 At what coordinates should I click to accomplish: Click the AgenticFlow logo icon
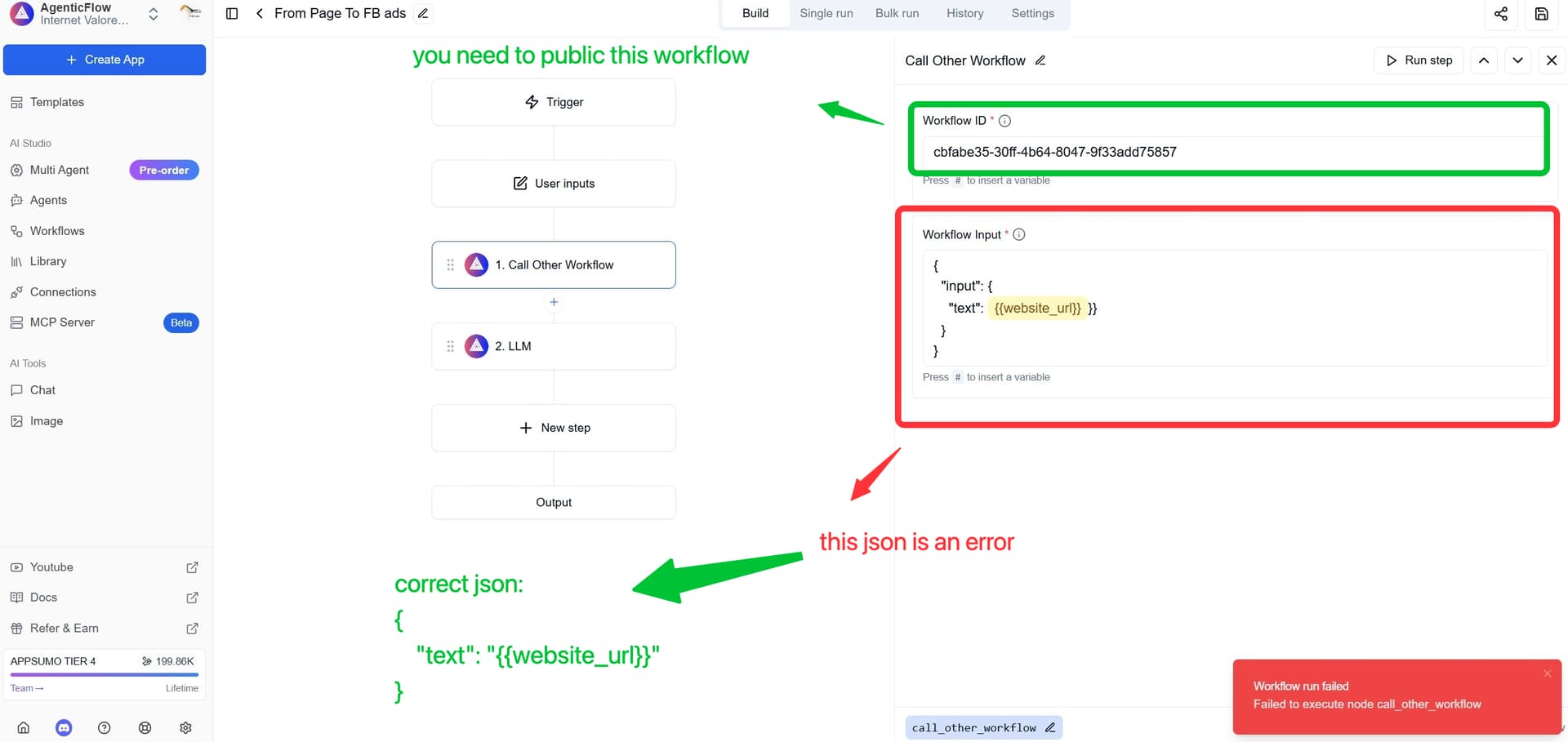click(21, 13)
